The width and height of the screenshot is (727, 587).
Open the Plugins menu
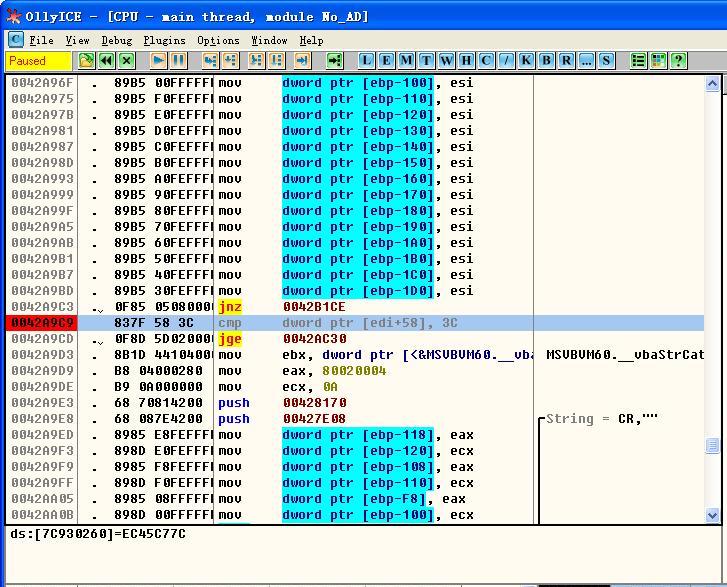tap(164, 41)
